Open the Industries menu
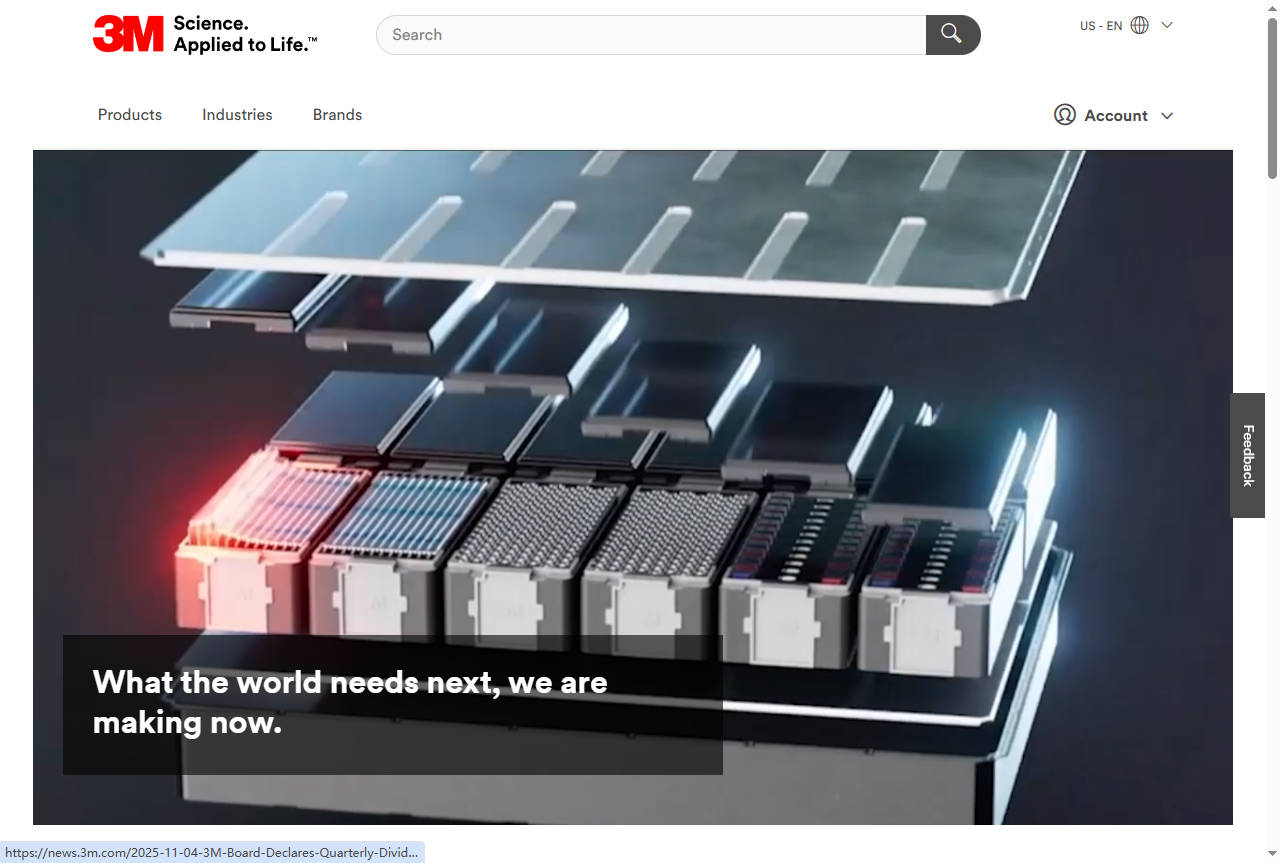 click(237, 115)
